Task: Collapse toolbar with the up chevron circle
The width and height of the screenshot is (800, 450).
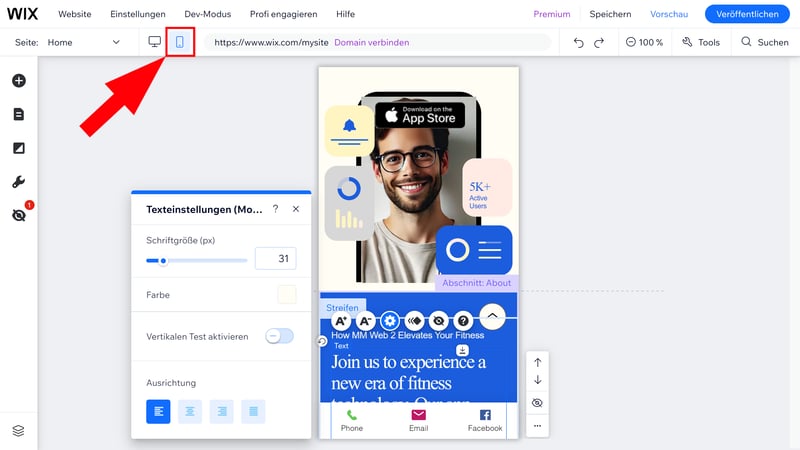Action: point(492,316)
